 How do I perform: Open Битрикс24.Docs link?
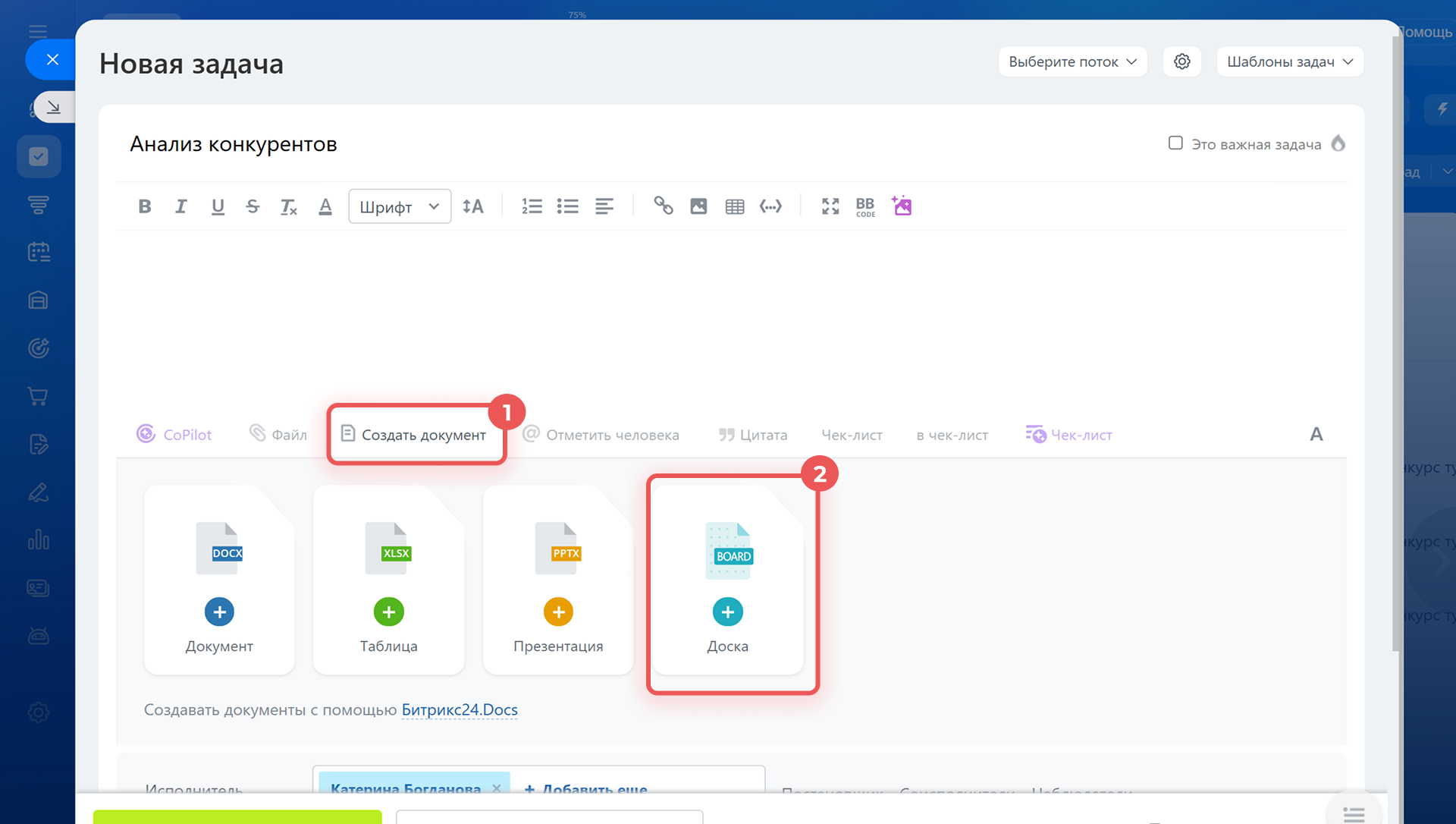click(x=460, y=710)
